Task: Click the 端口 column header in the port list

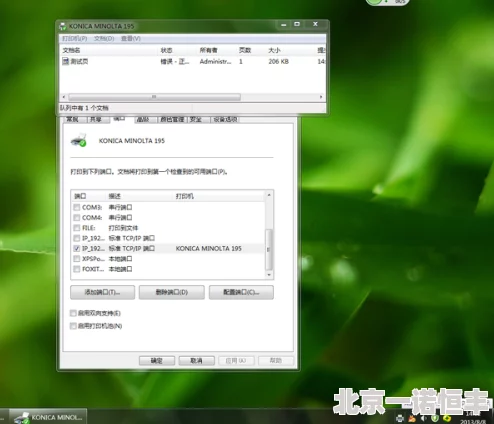Action: tap(89, 196)
